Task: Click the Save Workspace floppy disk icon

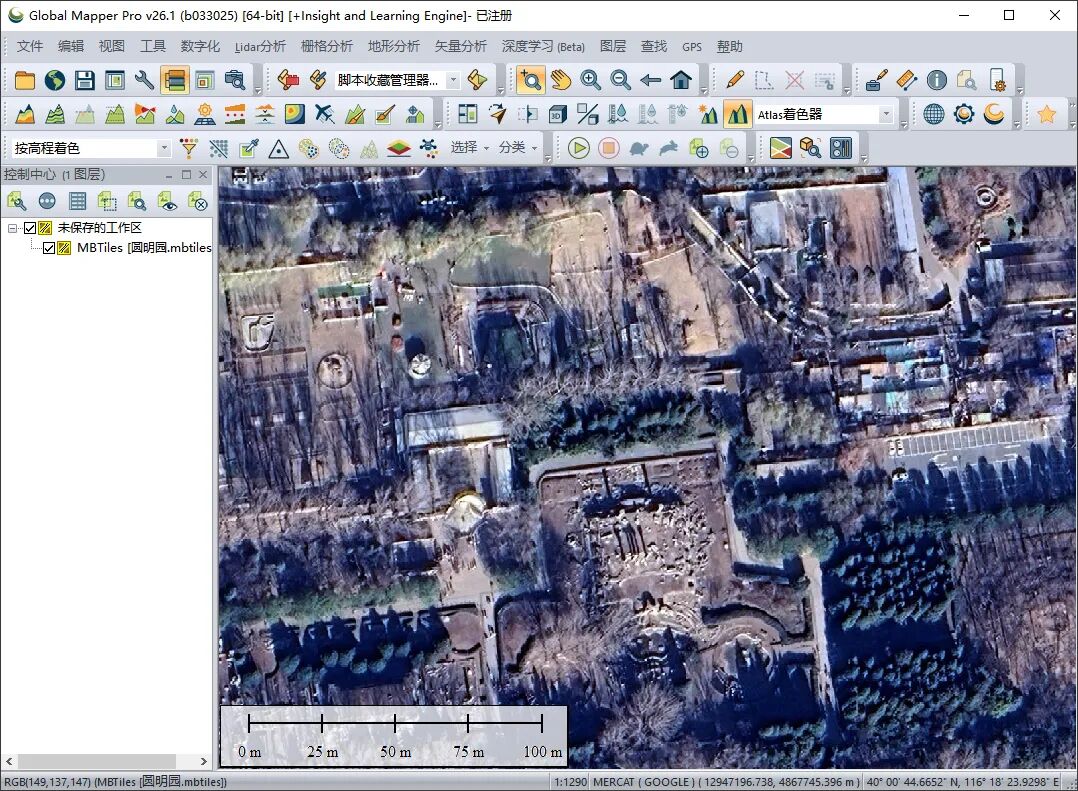Action: (x=85, y=80)
